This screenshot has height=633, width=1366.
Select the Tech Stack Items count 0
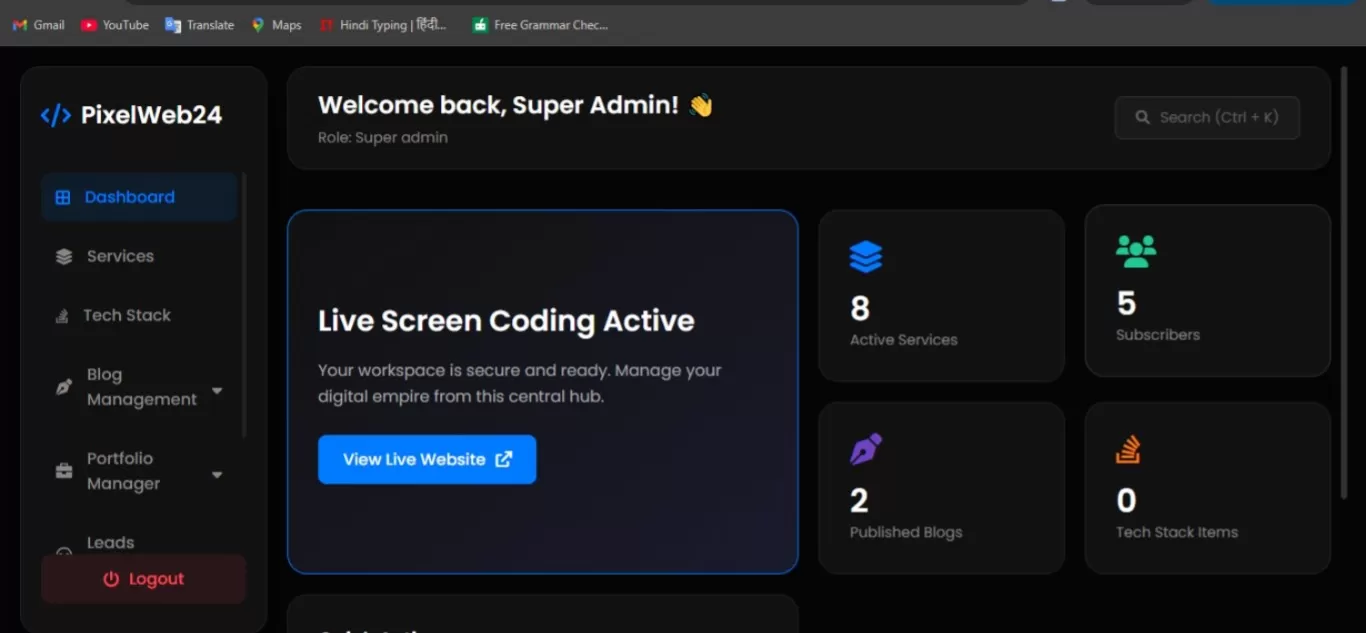point(1126,500)
